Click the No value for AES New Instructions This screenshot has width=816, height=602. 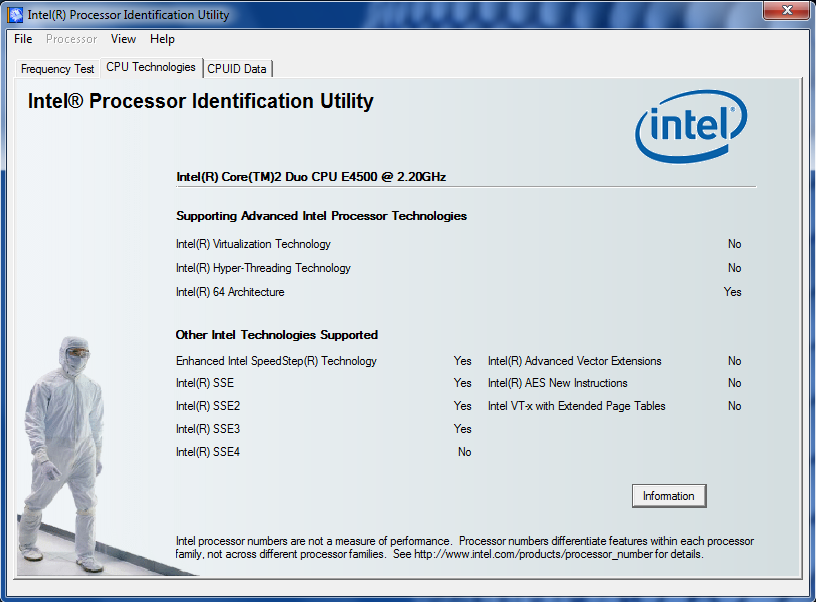(734, 383)
